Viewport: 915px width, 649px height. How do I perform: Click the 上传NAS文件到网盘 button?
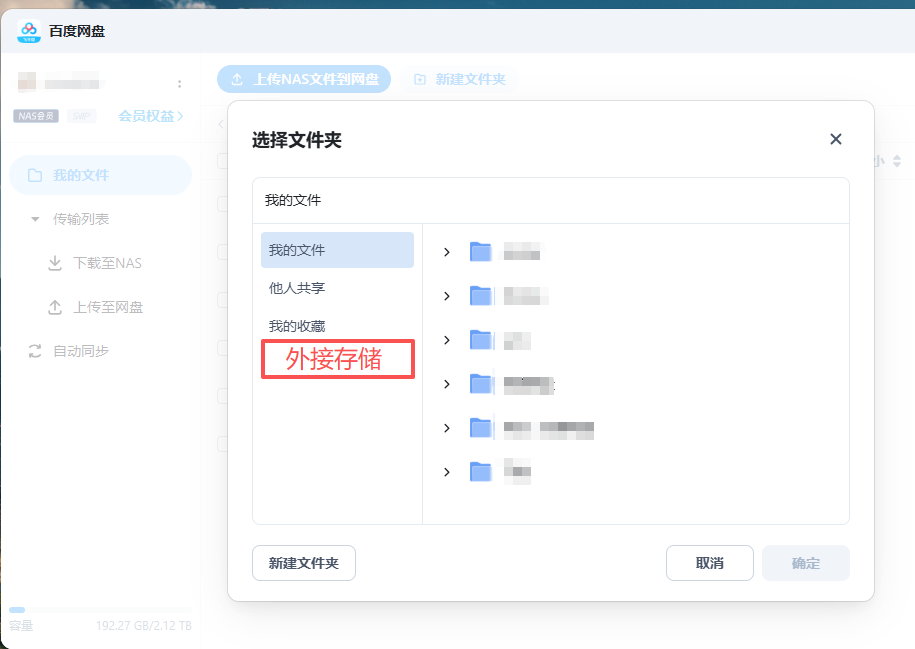[x=304, y=79]
